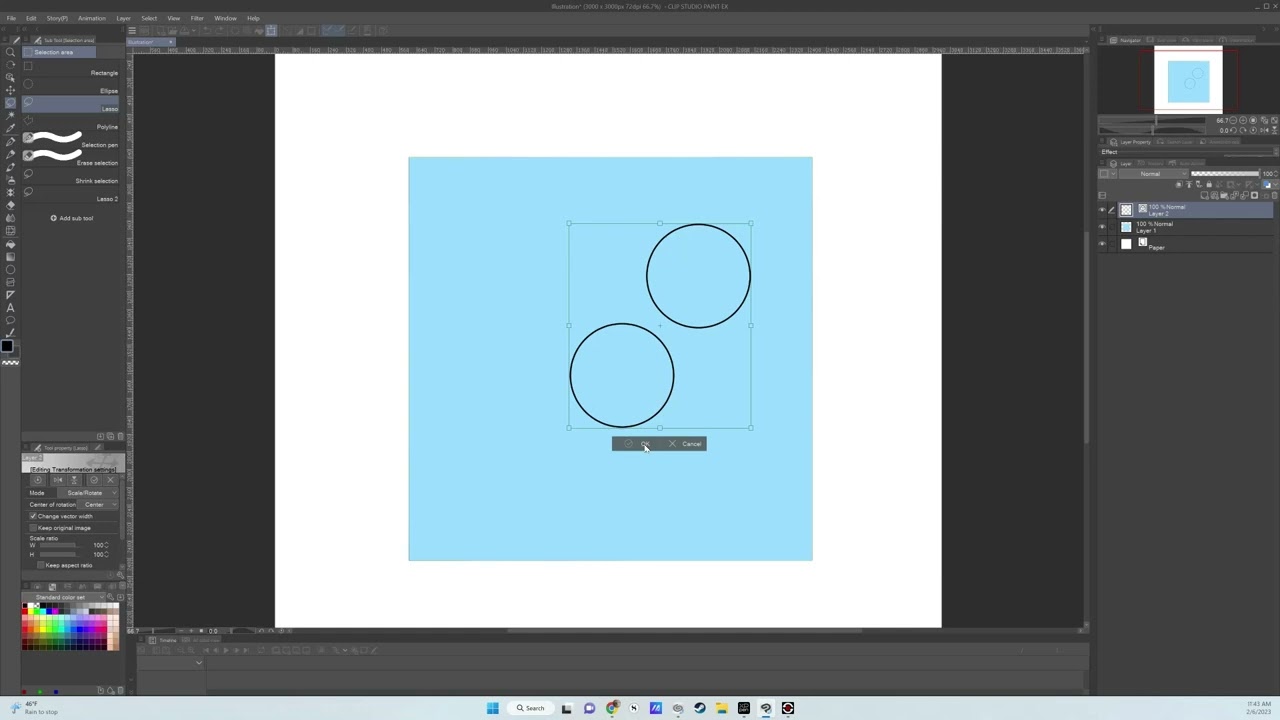Adjust scale ratio H stepper arrows

(108, 554)
